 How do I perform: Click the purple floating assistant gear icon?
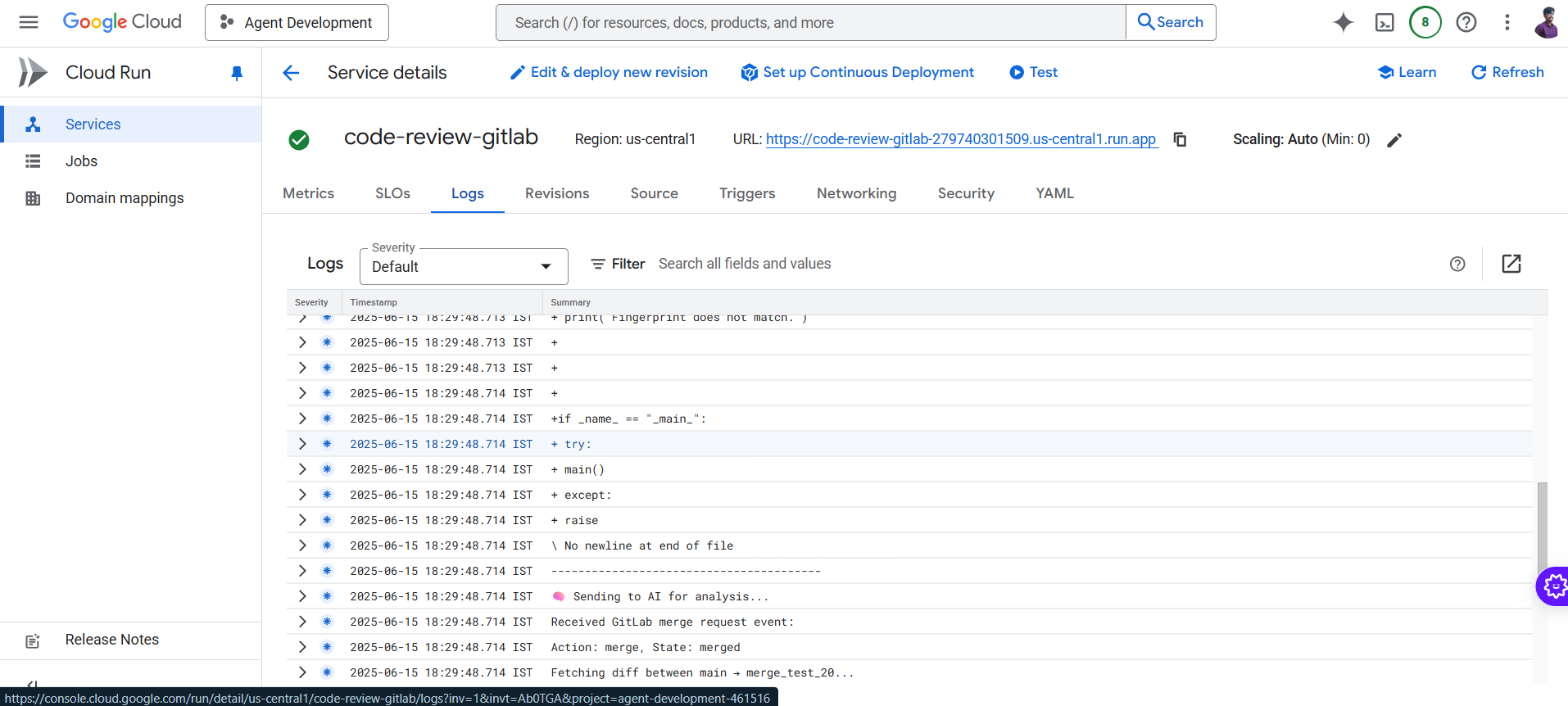pyautogui.click(x=1553, y=586)
